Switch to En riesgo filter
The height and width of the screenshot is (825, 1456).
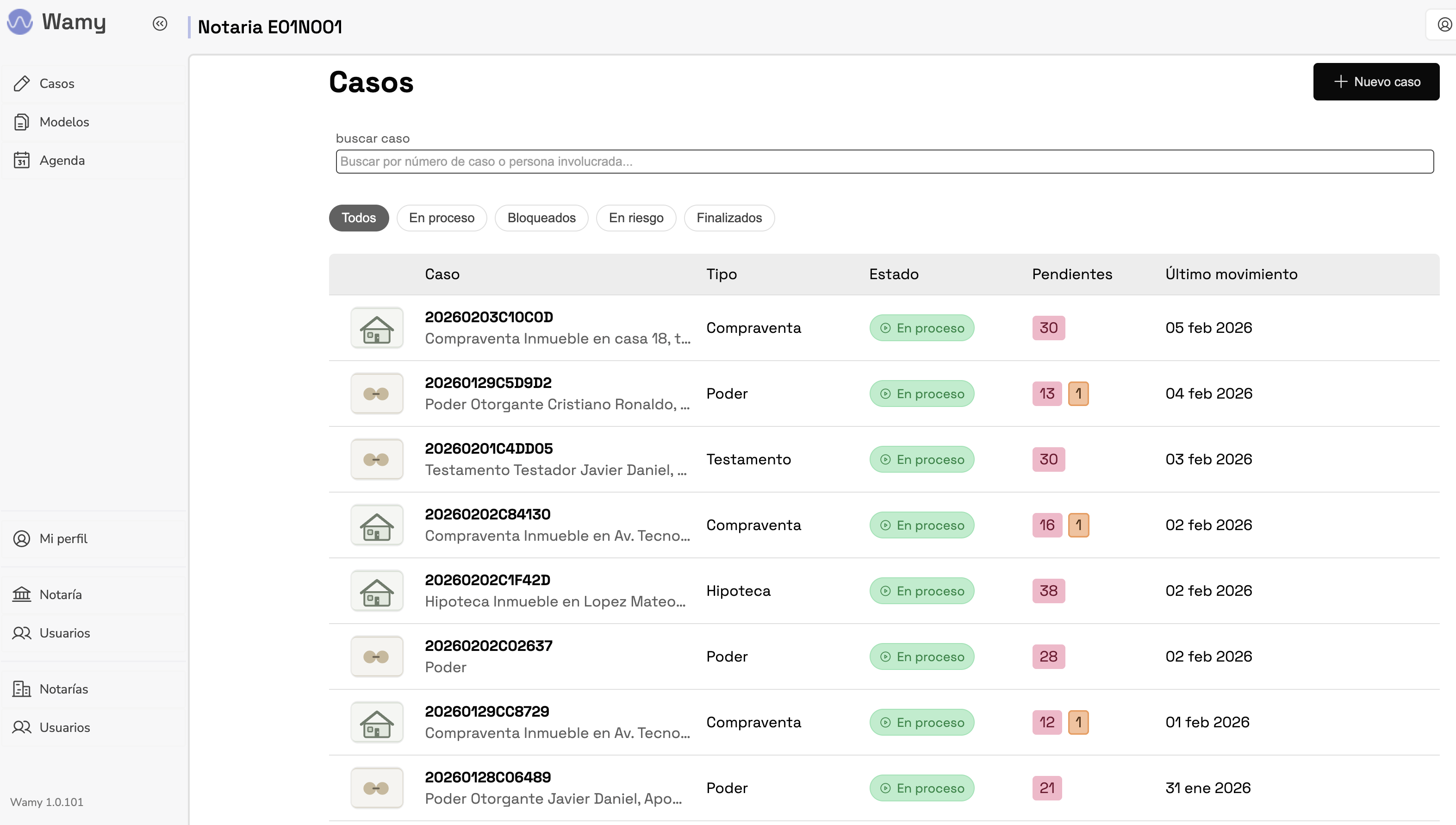coord(635,218)
